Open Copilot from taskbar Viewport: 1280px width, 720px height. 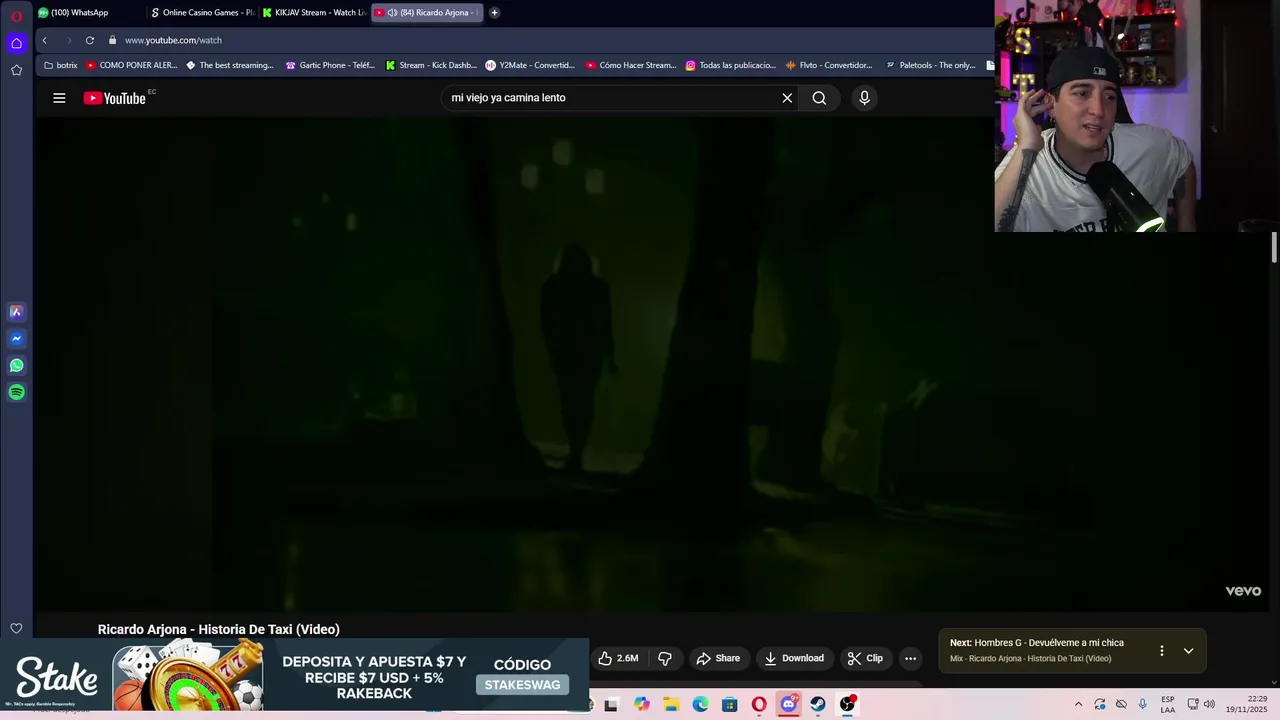click(x=641, y=704)
